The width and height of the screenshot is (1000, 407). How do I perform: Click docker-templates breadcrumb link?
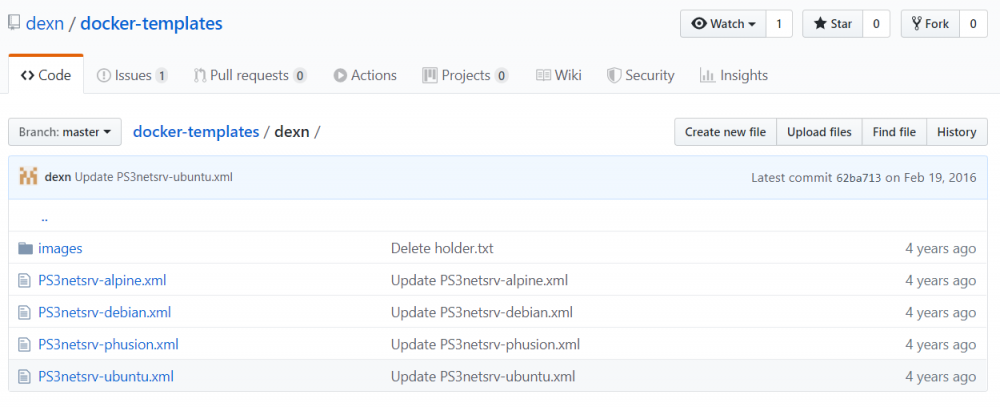[x=196, y=132]
